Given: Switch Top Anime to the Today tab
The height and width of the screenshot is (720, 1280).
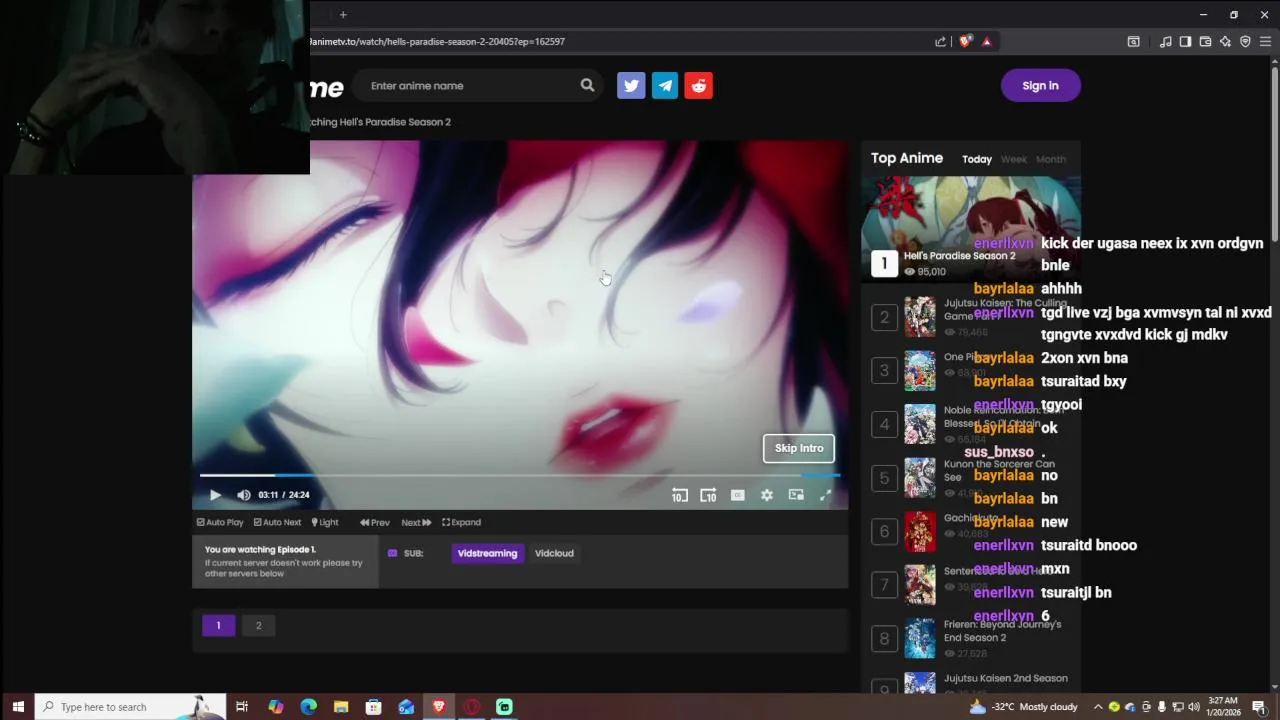Looking at the screenshot, I should click(977, 159).
